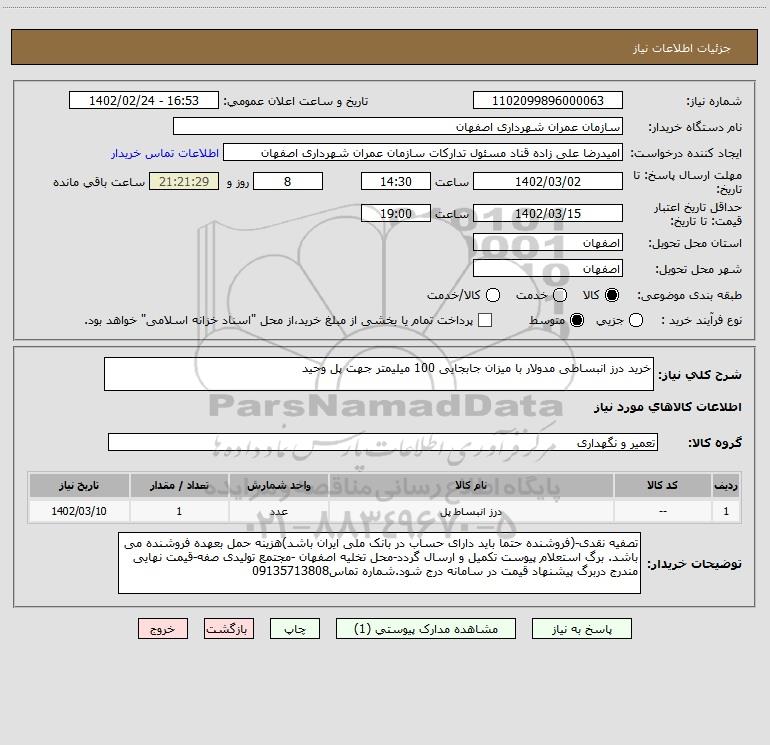This screenshot has height=745, width=770.
Task: Click the چاپ print button
Action: 295,629
